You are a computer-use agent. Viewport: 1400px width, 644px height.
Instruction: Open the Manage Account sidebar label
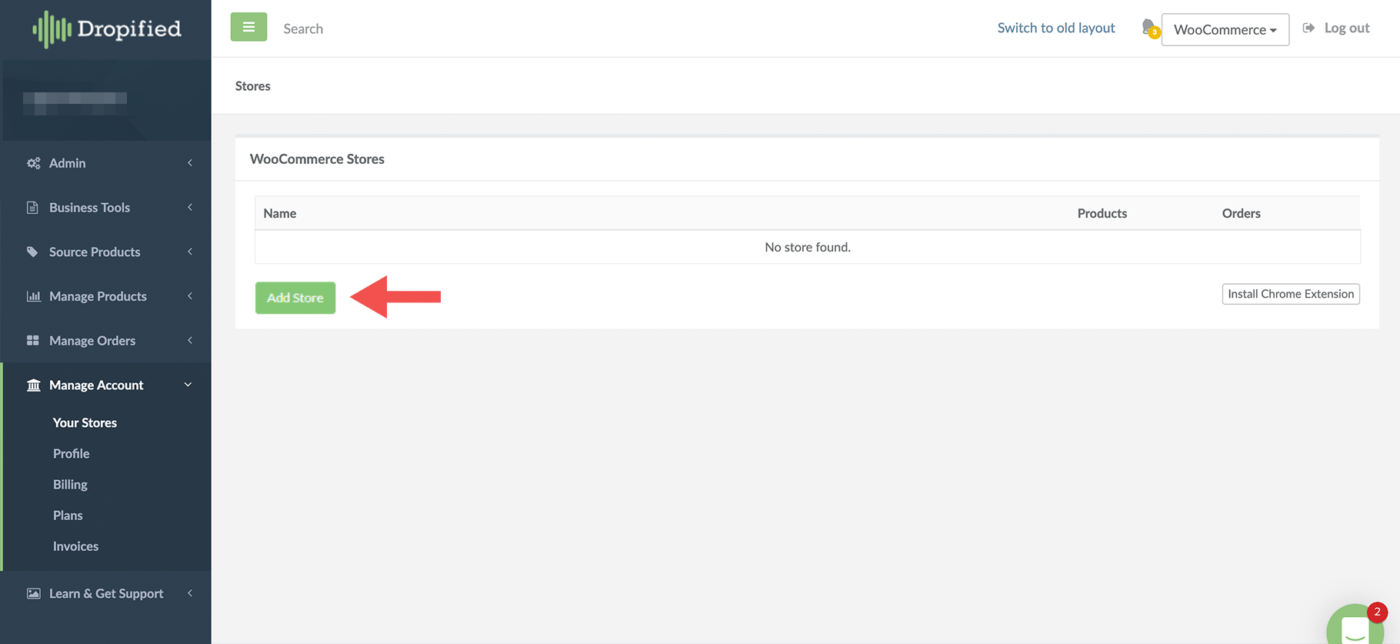tap(96, 385)
